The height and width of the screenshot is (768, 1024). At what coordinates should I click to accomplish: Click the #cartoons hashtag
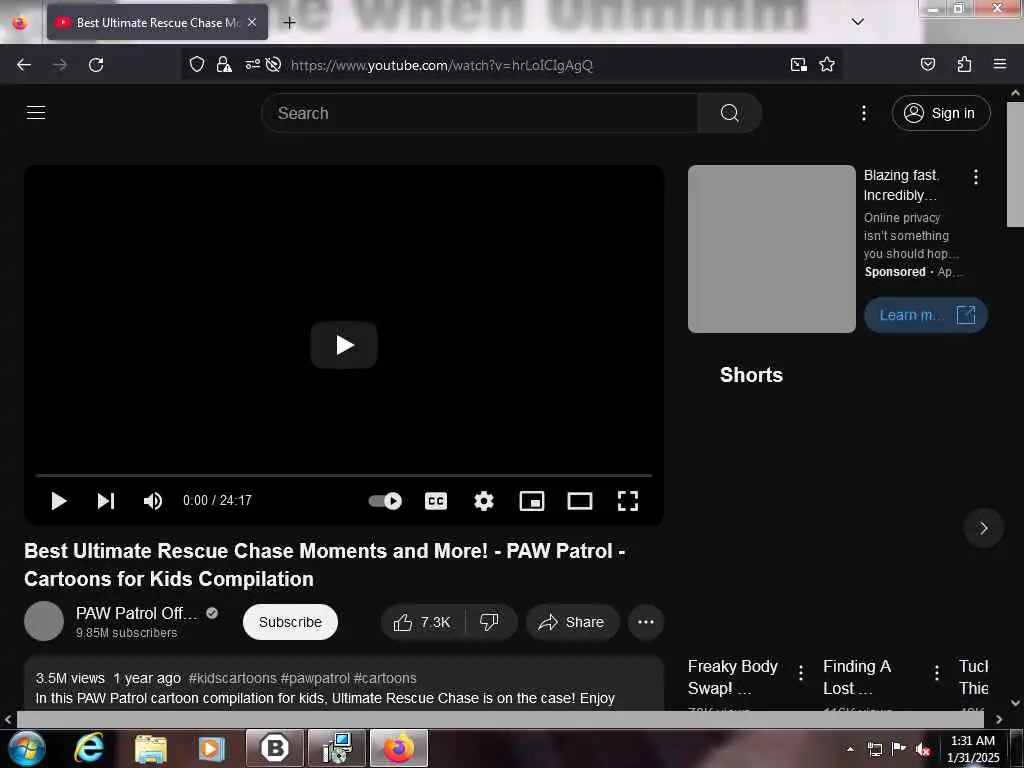click(385, 678)
